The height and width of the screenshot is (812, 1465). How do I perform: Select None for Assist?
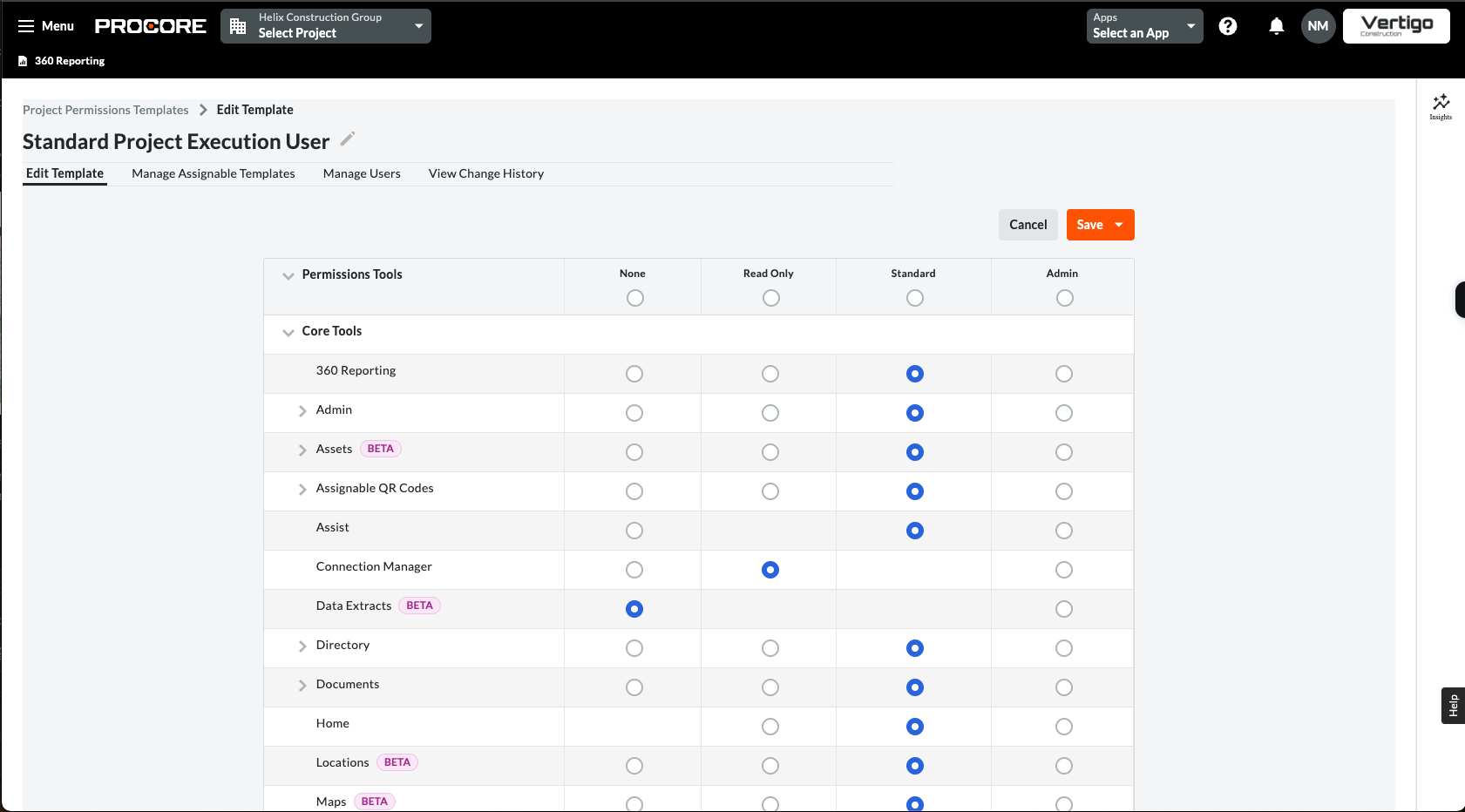(634, 531)
